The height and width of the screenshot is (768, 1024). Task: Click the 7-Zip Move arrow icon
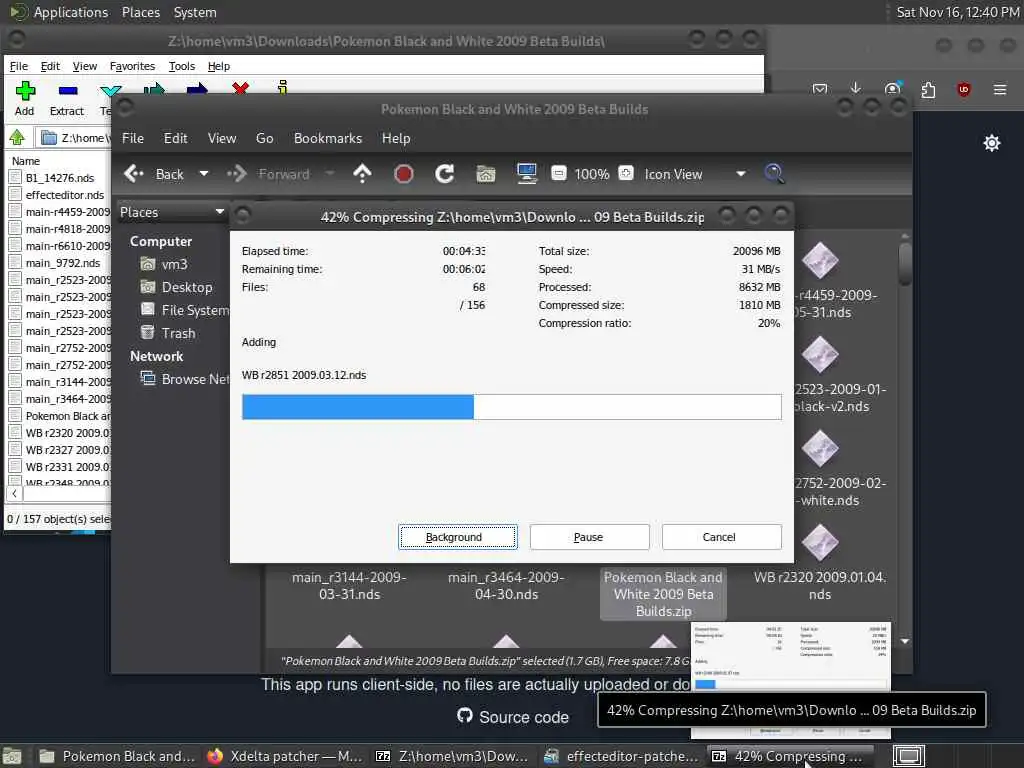[197, 88]
